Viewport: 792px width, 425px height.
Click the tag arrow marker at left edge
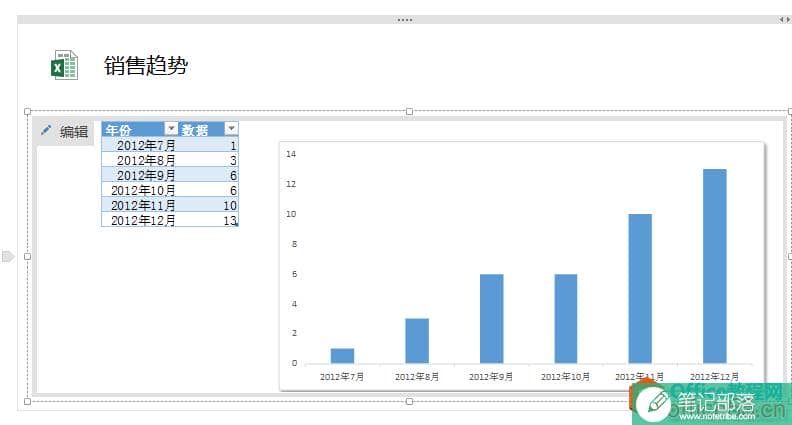pos(8,257)
